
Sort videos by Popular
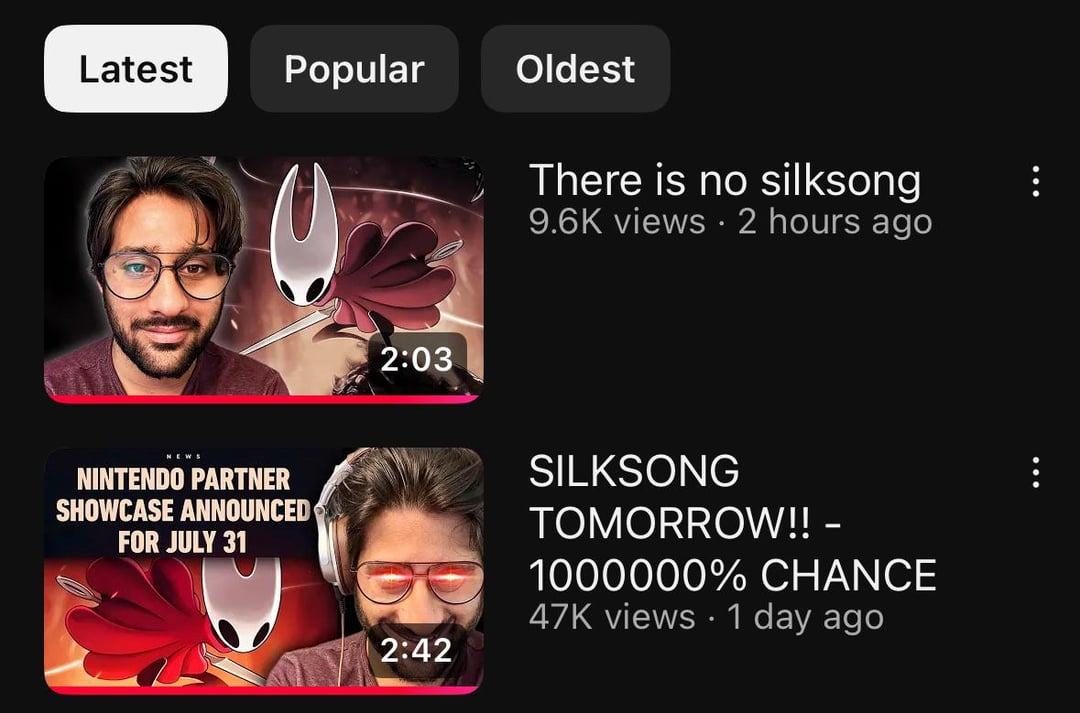click(x=354, y=69)
